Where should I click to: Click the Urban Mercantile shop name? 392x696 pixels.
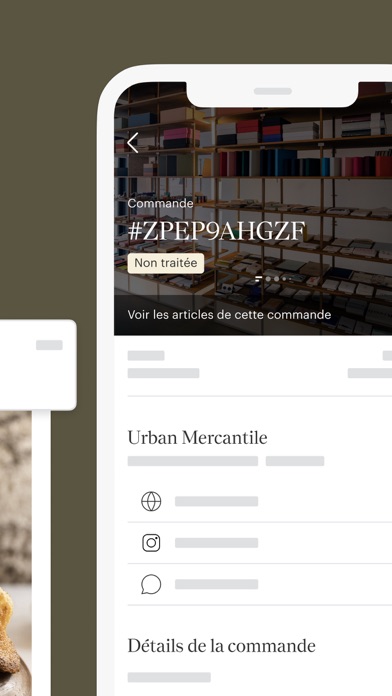click(198, 438)
